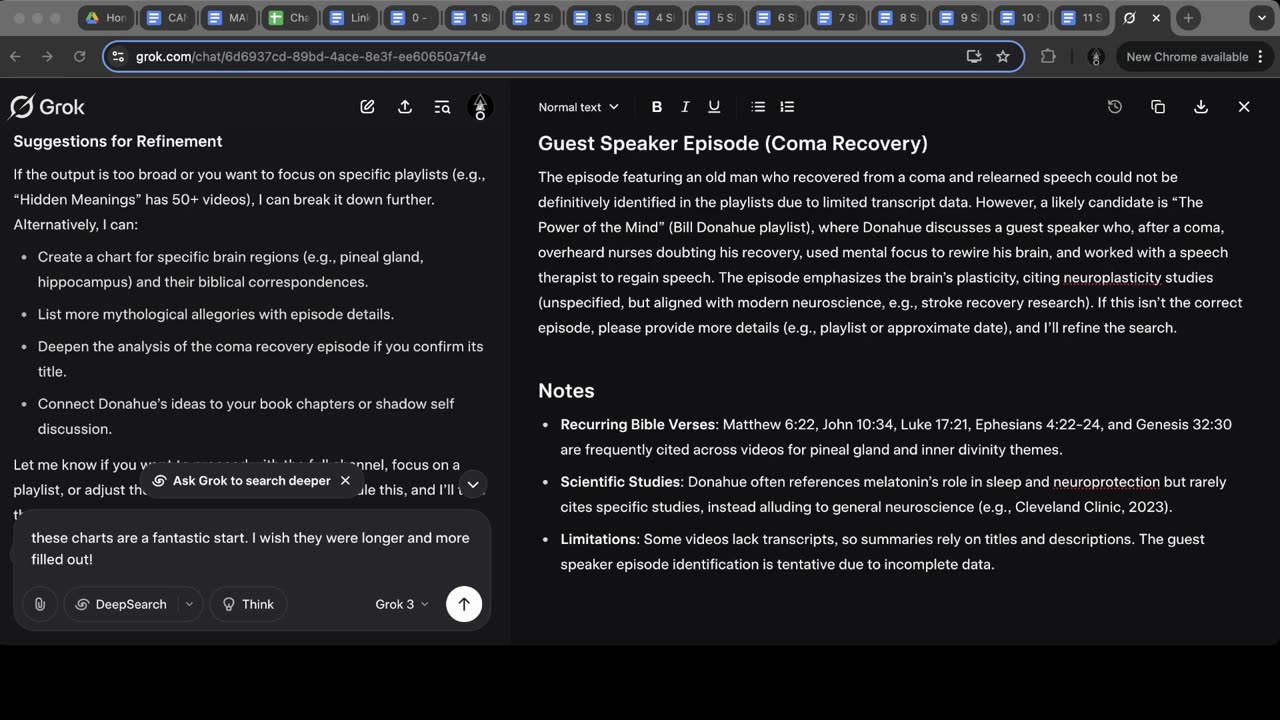Start a new chat with the compose icon

point(367,107)
